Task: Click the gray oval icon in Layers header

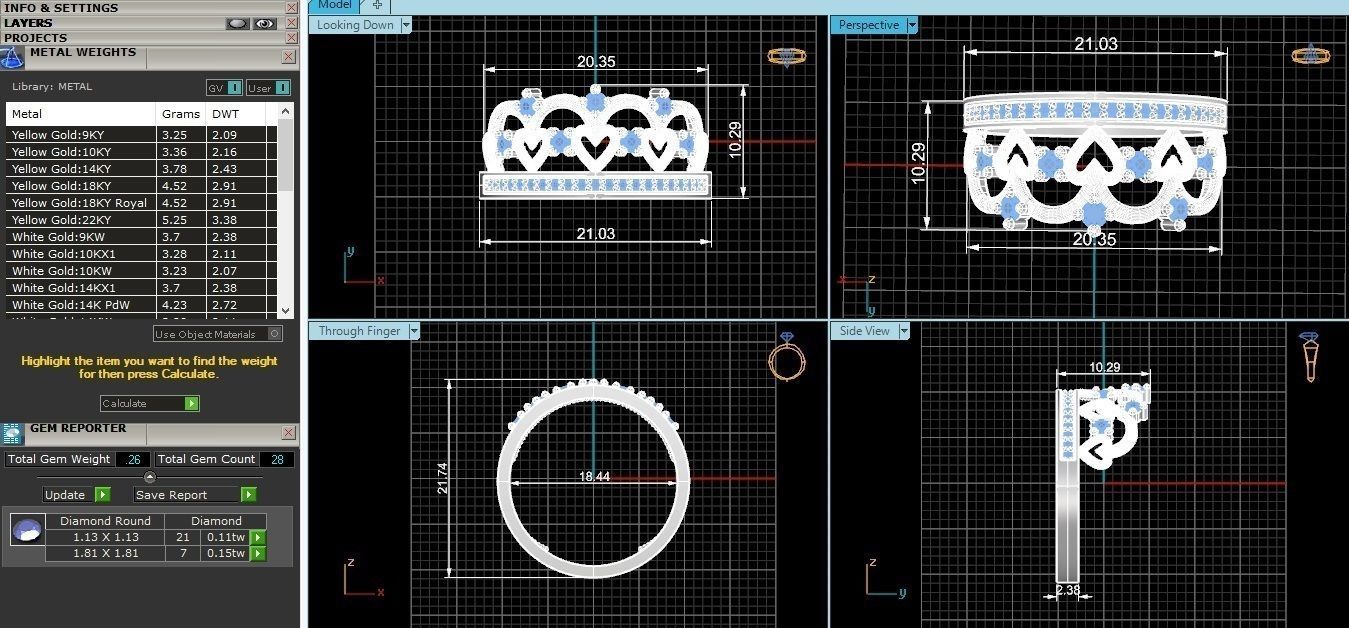Action: click(x=237, y=23)
